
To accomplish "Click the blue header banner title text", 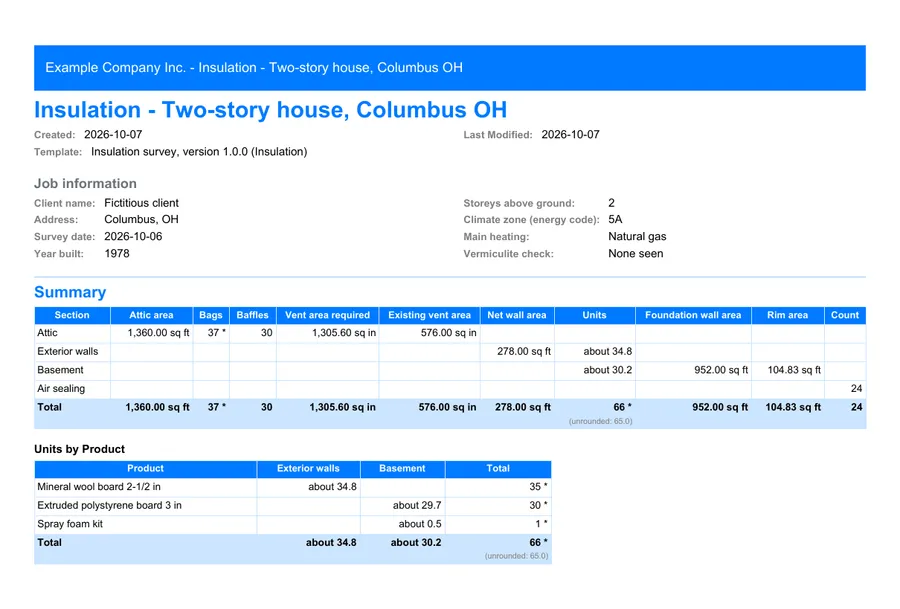I will (254, 68).
